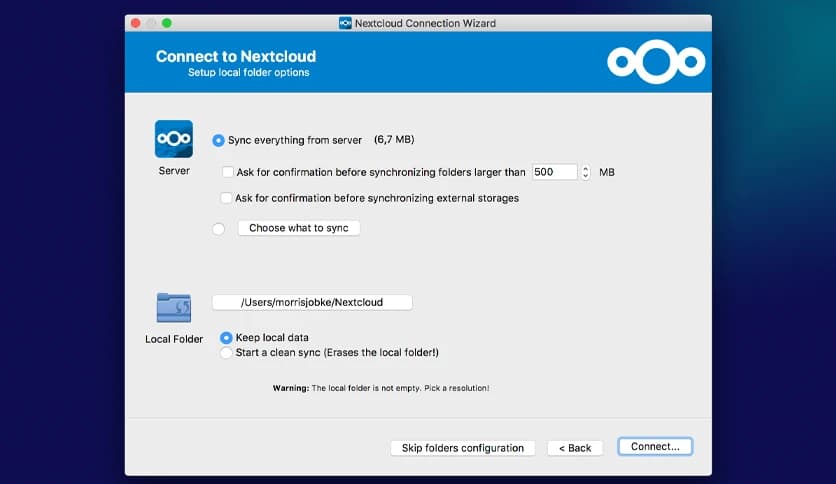
Task: Click the green maximize window button
Action: 167,23
